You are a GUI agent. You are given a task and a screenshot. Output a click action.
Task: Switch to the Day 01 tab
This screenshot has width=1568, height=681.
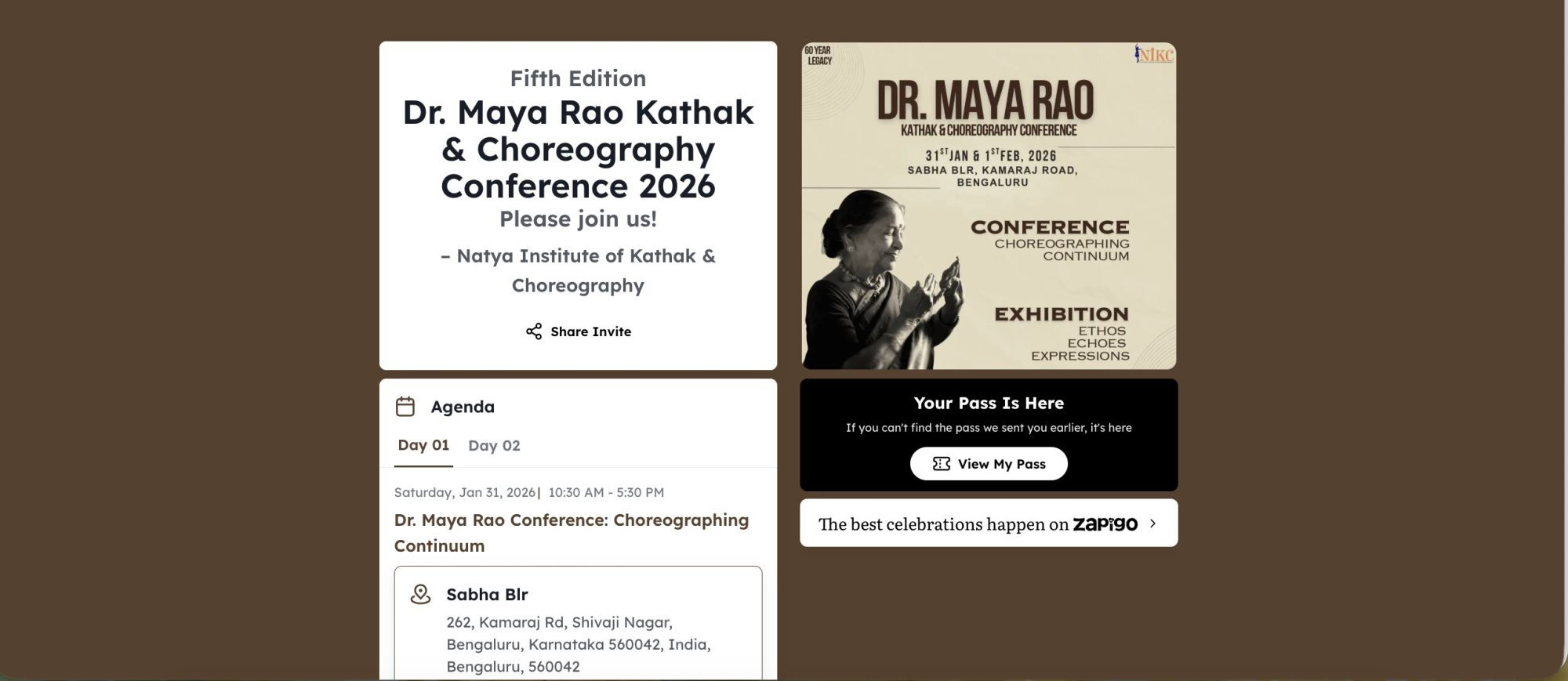(x=423, y=445)
